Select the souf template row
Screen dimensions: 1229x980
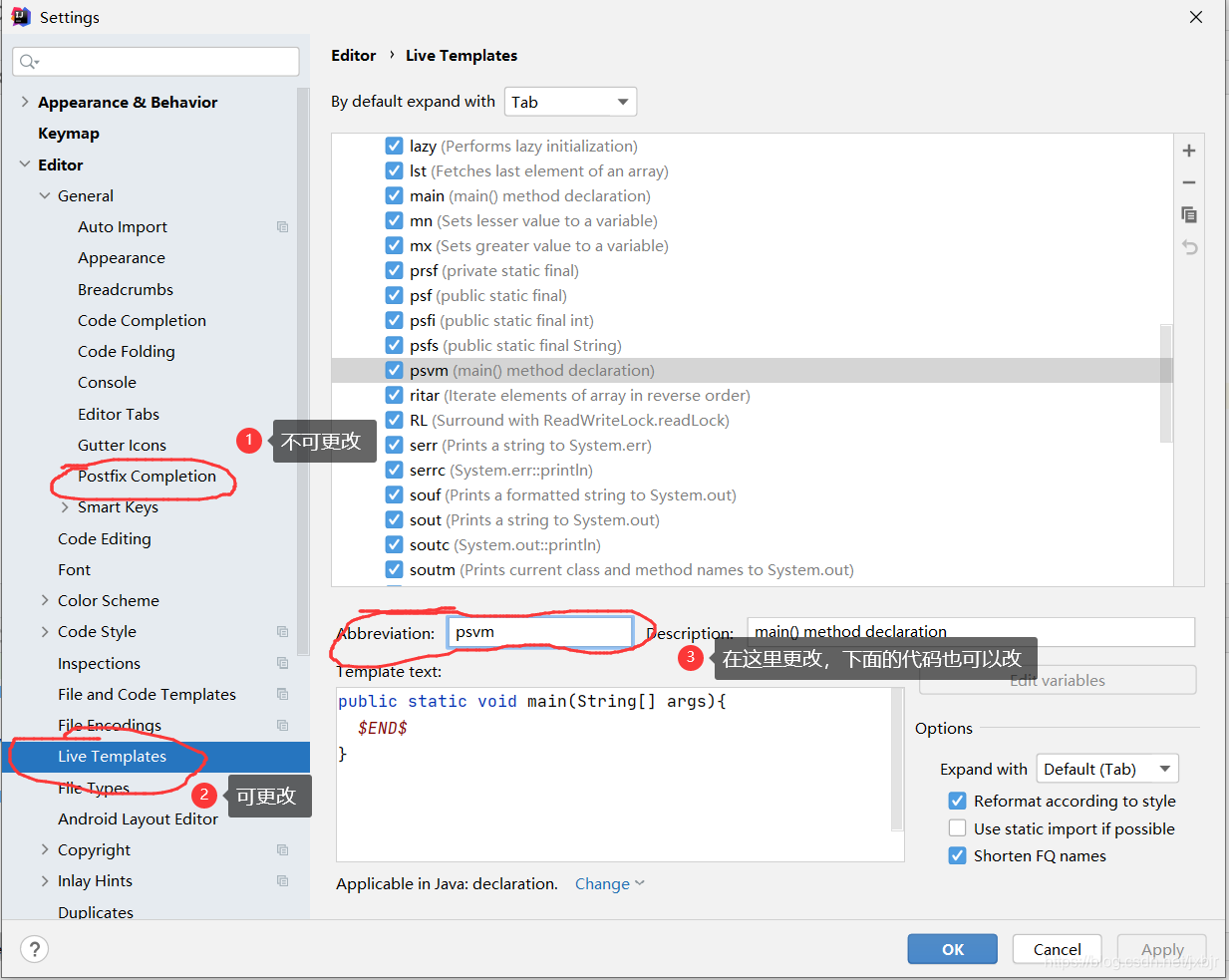coord(752,494)
